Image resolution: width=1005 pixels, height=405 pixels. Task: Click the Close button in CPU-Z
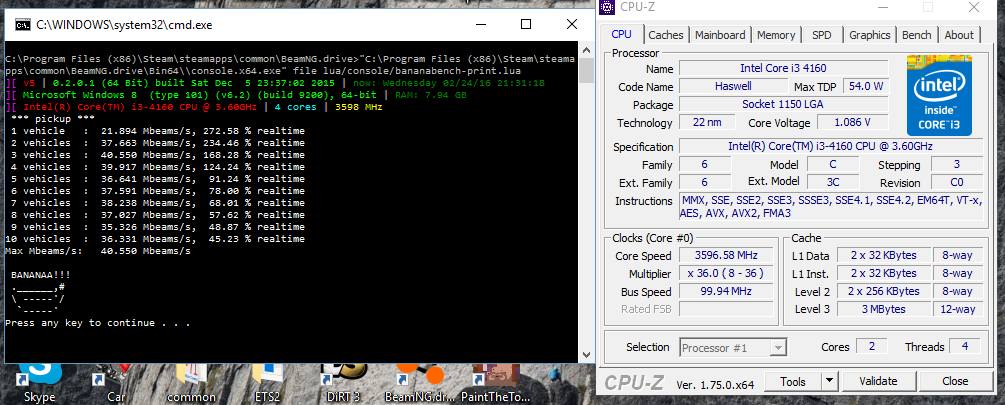[955, 382]
